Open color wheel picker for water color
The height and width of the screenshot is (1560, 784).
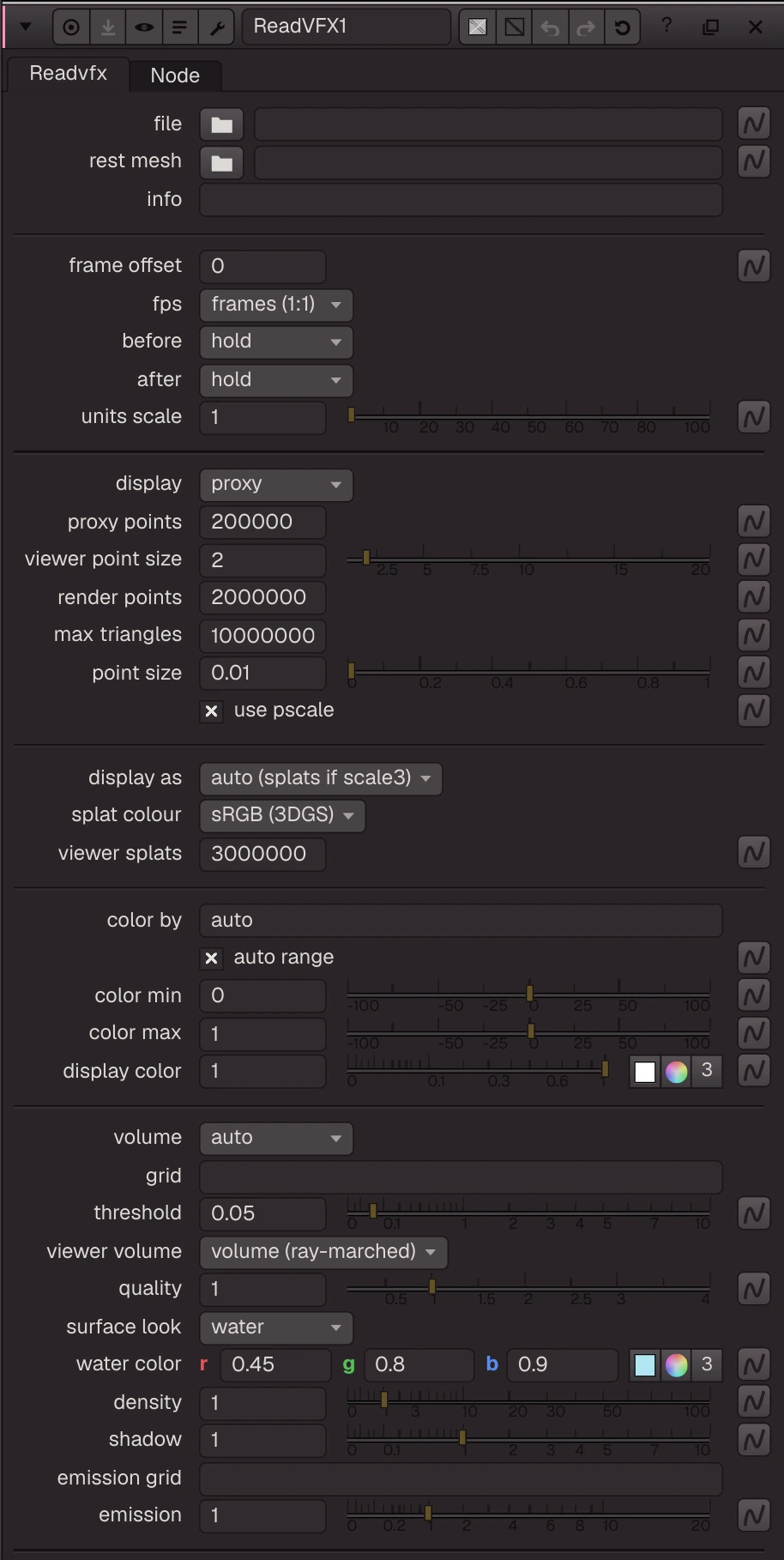click(676, 1365)
